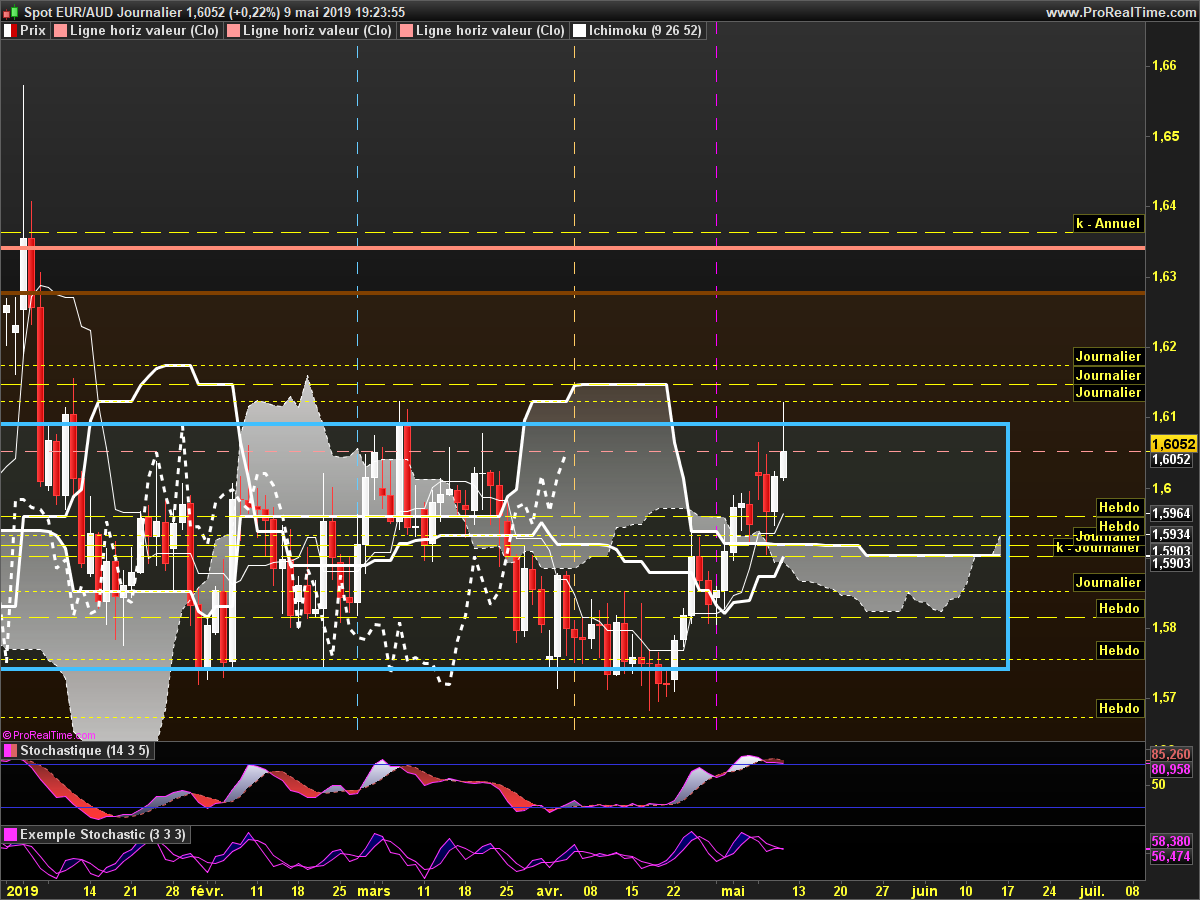Click the 24 date label on the axis
The image size is (1200, 900).
[1049, 890]
